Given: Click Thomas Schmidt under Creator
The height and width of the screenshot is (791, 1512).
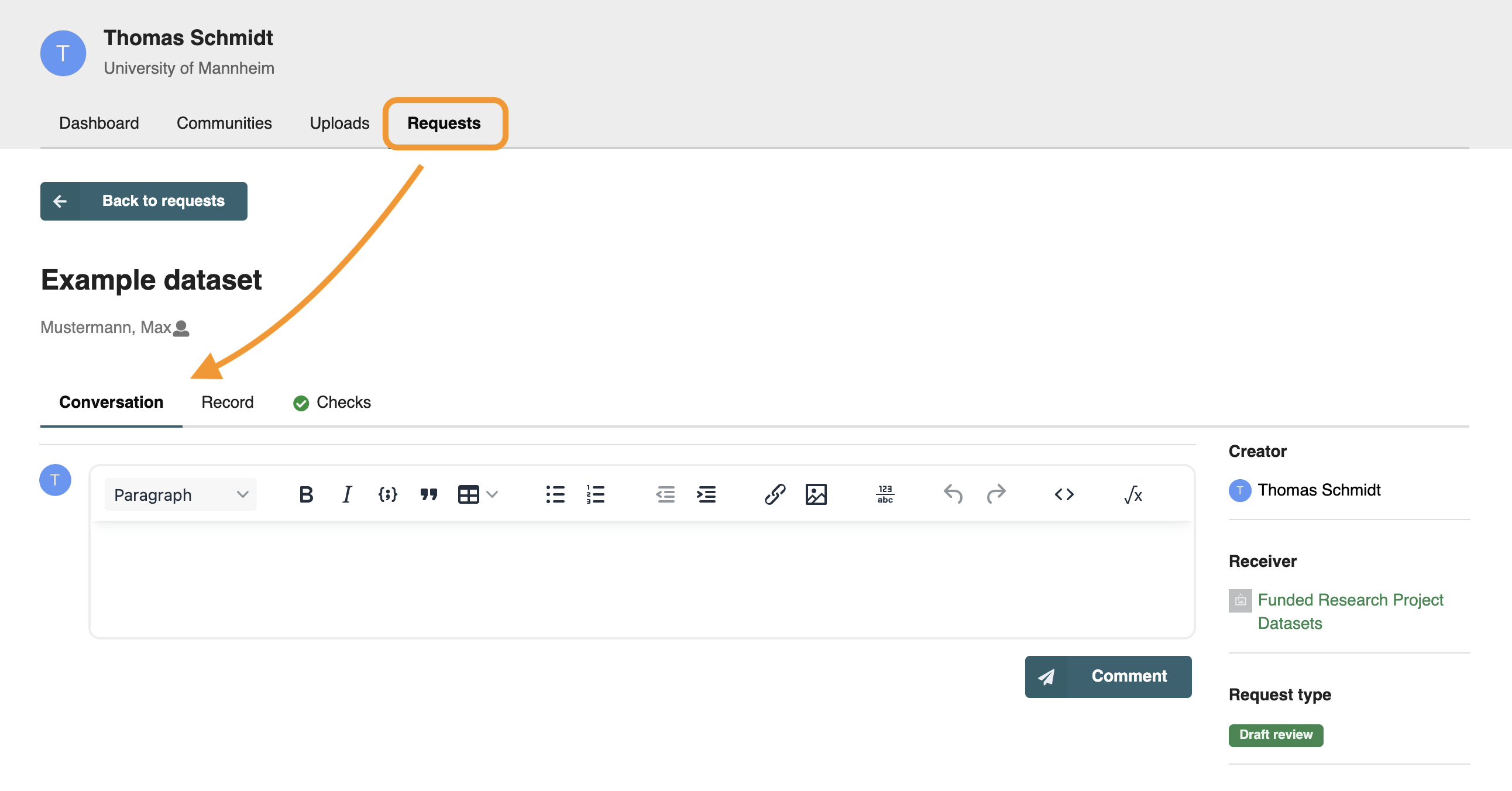Looking at the screenshot, I should [x=1319, y=490].
